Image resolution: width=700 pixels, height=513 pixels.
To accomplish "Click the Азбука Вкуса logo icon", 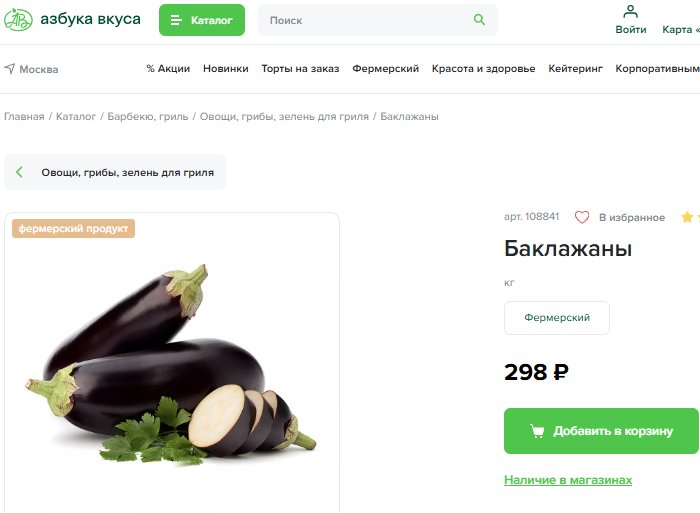I will 18,20.
